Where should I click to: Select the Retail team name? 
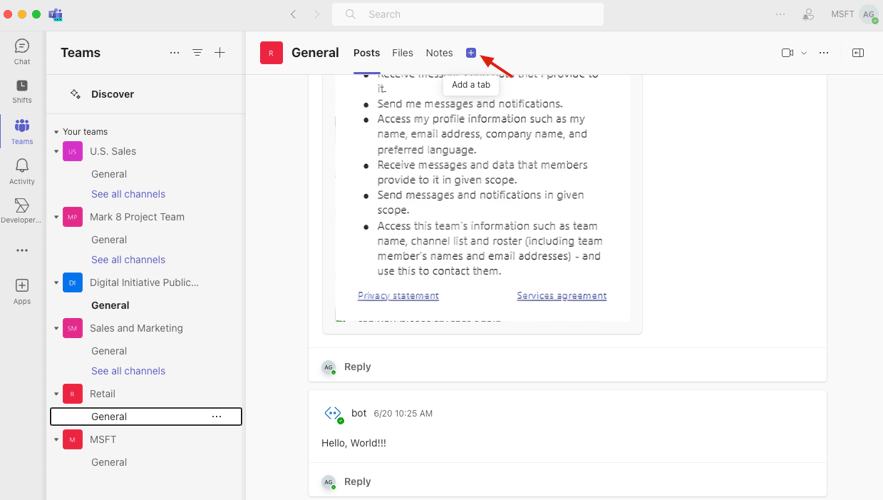102,394
